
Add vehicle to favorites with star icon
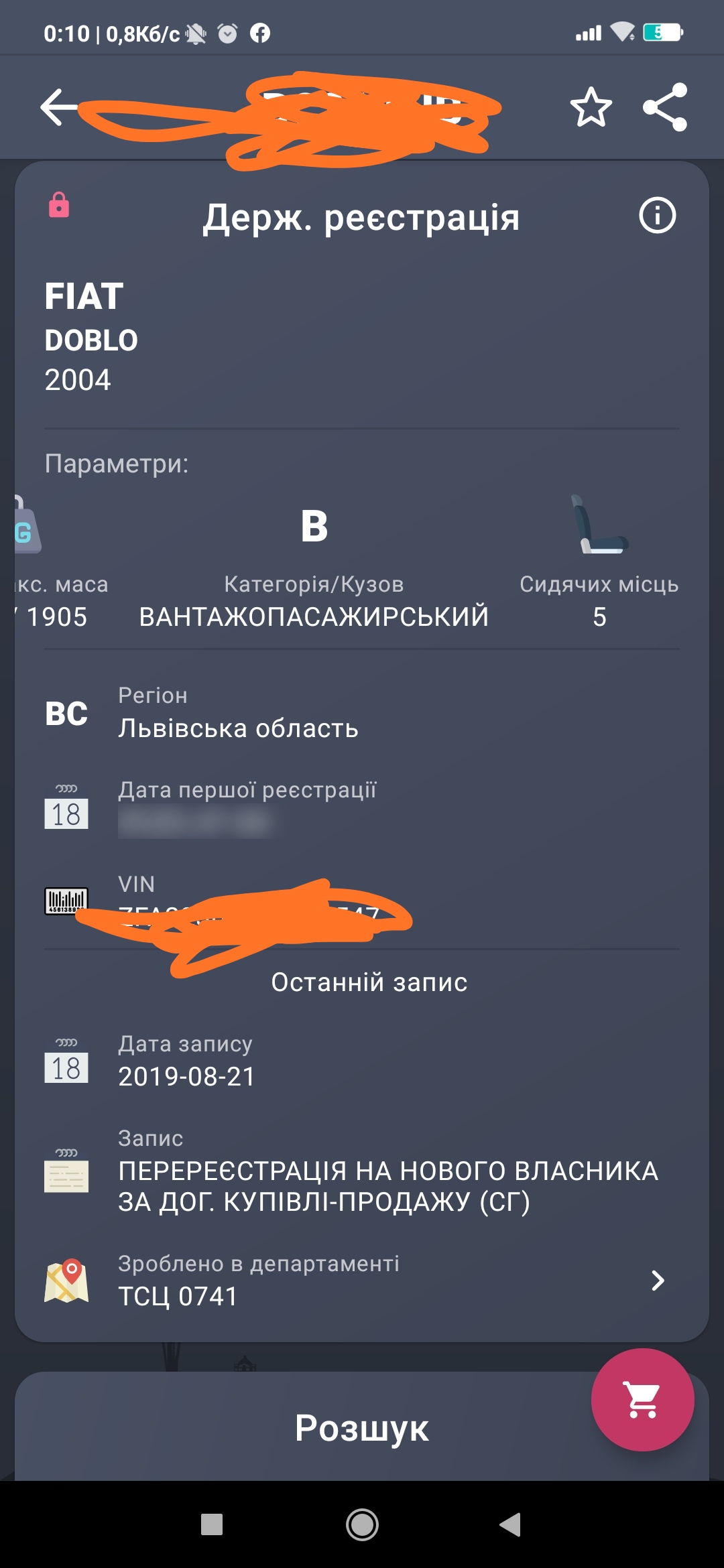[591, 107]
